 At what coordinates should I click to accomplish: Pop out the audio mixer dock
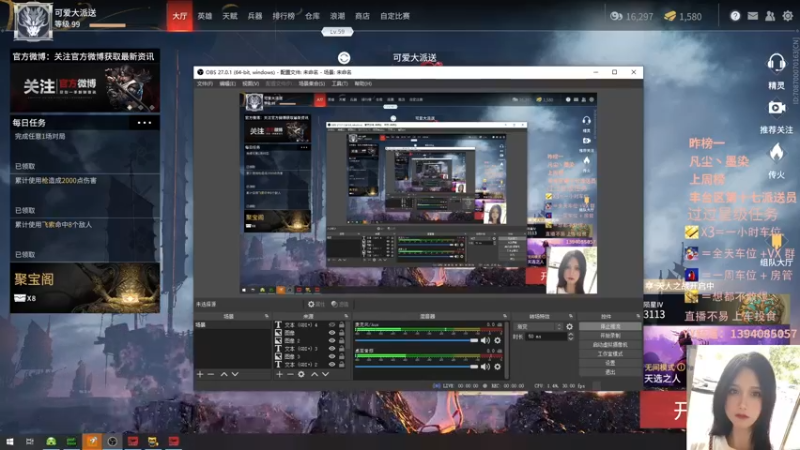(505, 316)
